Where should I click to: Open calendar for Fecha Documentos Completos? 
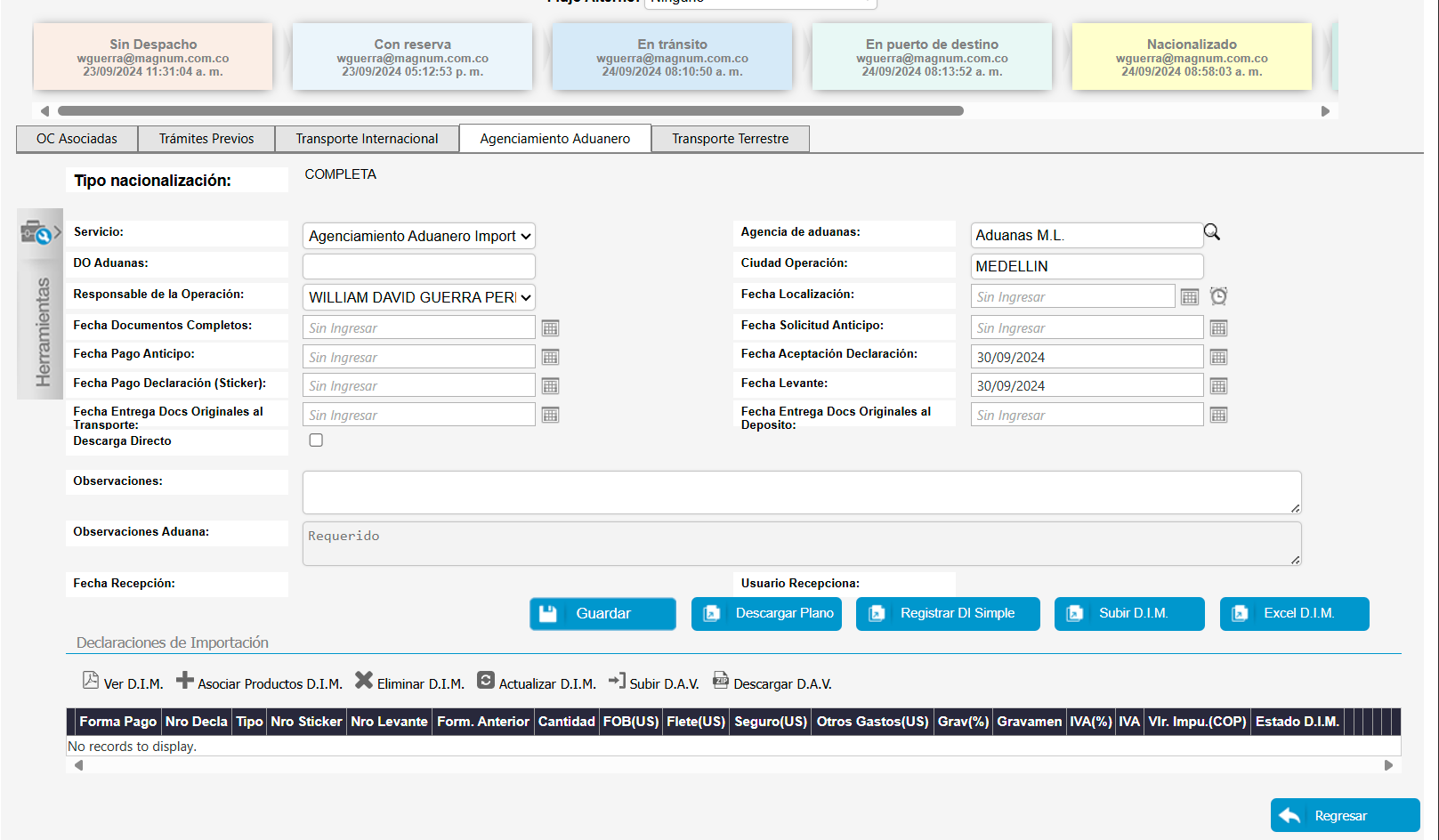point(550,328)
